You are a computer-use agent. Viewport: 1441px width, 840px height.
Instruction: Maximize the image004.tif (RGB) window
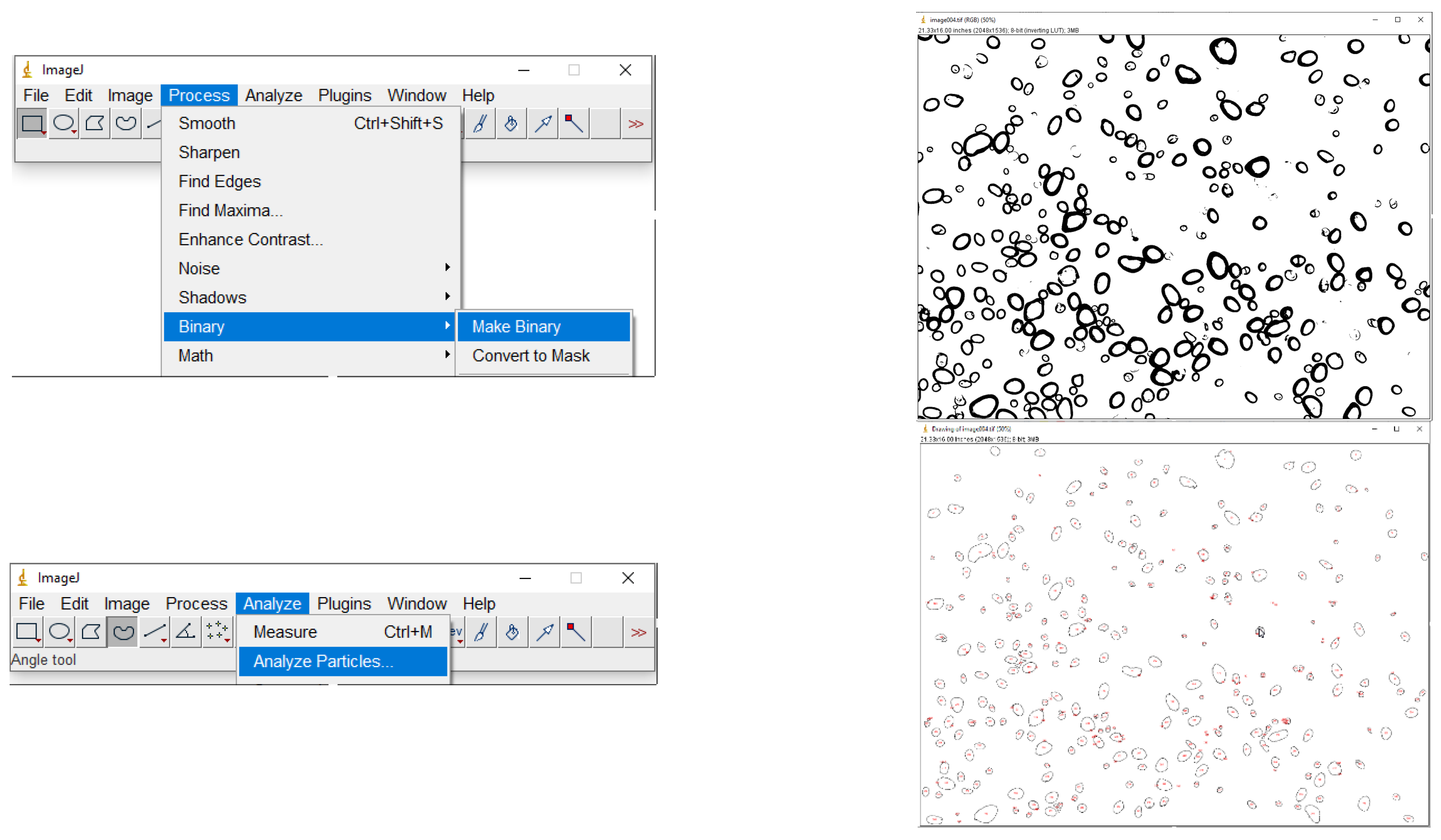pyautogui.click(x=1397, y=20)
